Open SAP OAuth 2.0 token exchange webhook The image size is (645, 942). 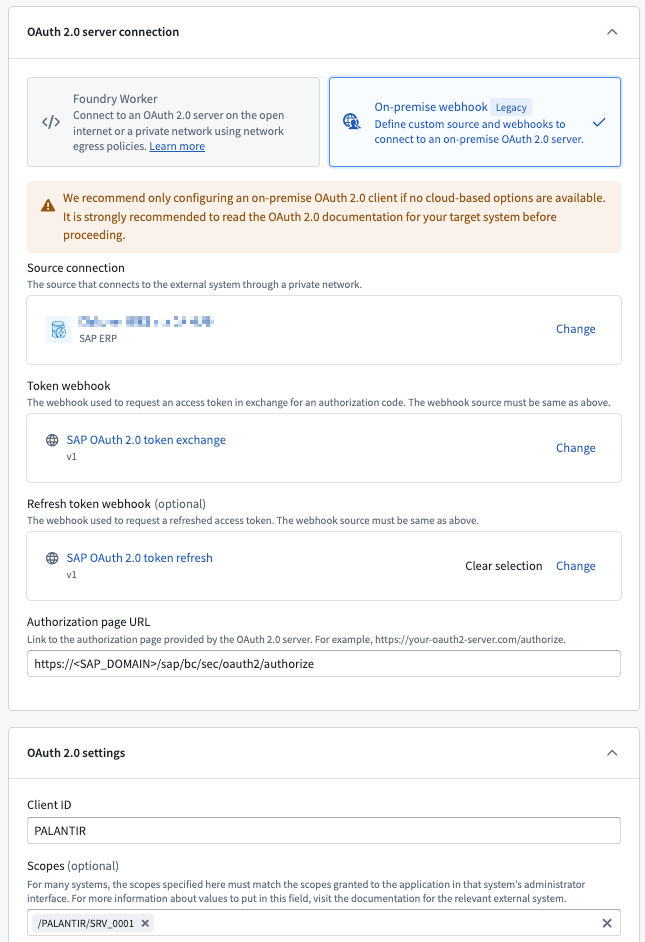[146, 440]
